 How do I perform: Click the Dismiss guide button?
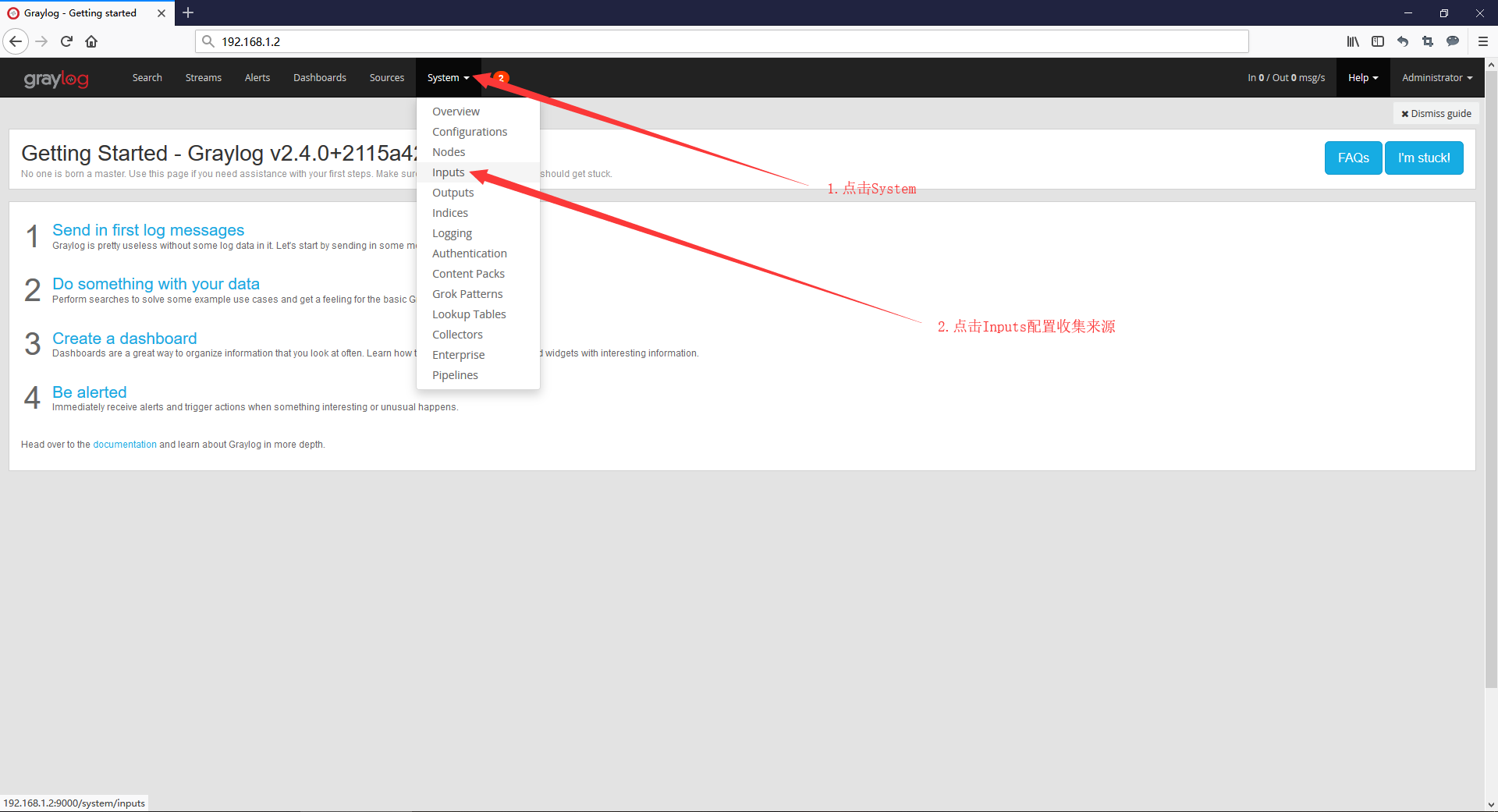1436,114
